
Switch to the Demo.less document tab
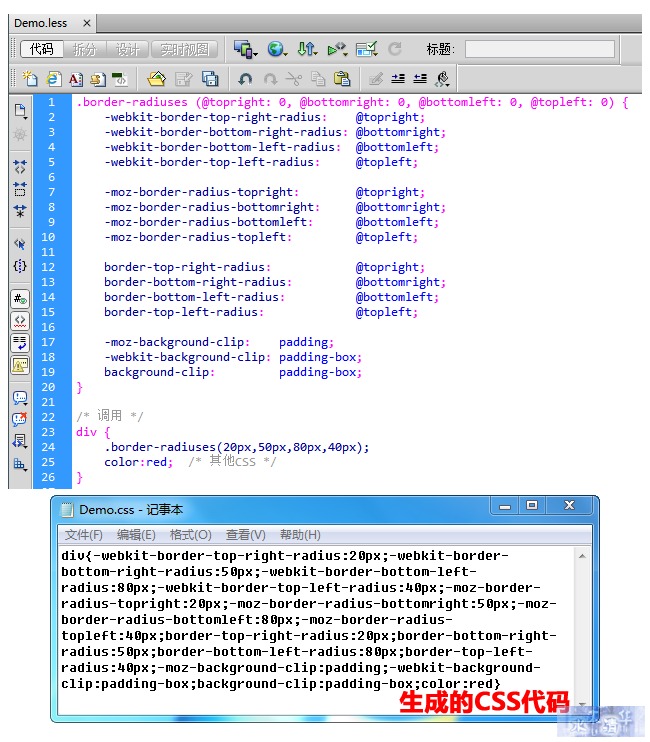pyautogui.click(x=41, y=23)
